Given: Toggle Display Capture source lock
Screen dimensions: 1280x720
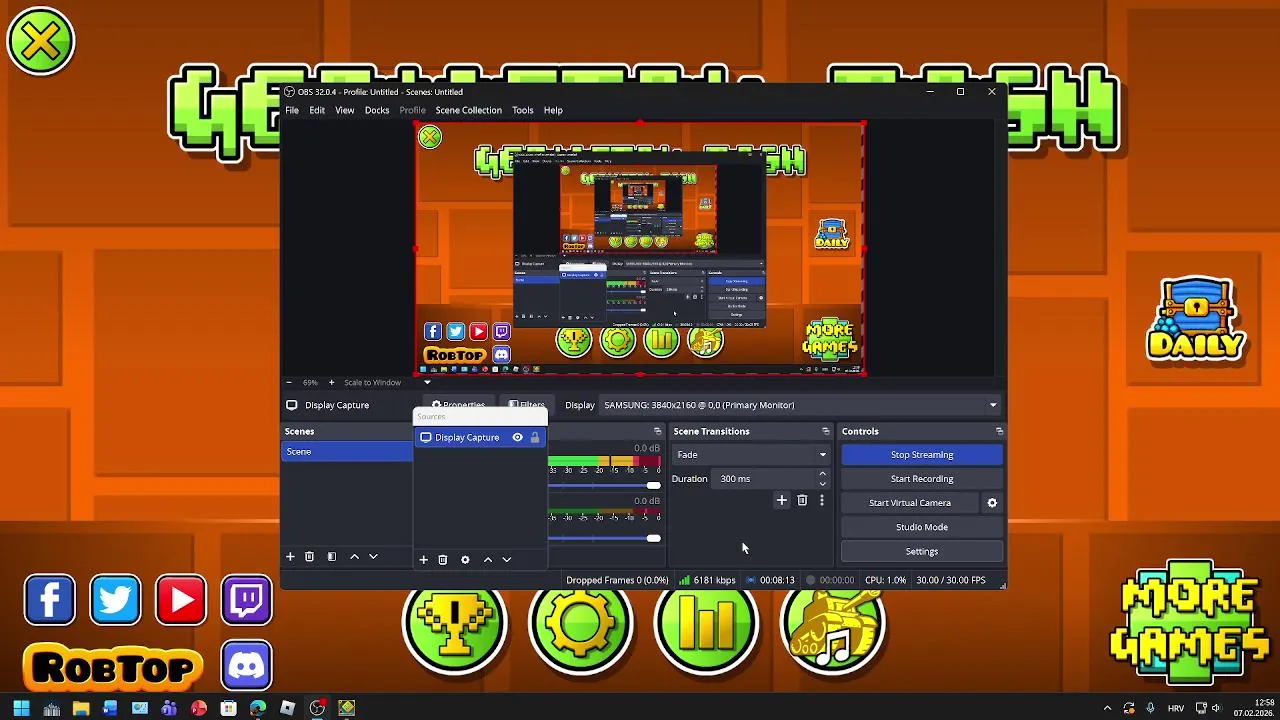Looking at the screenshot, I should pos(535,437).
